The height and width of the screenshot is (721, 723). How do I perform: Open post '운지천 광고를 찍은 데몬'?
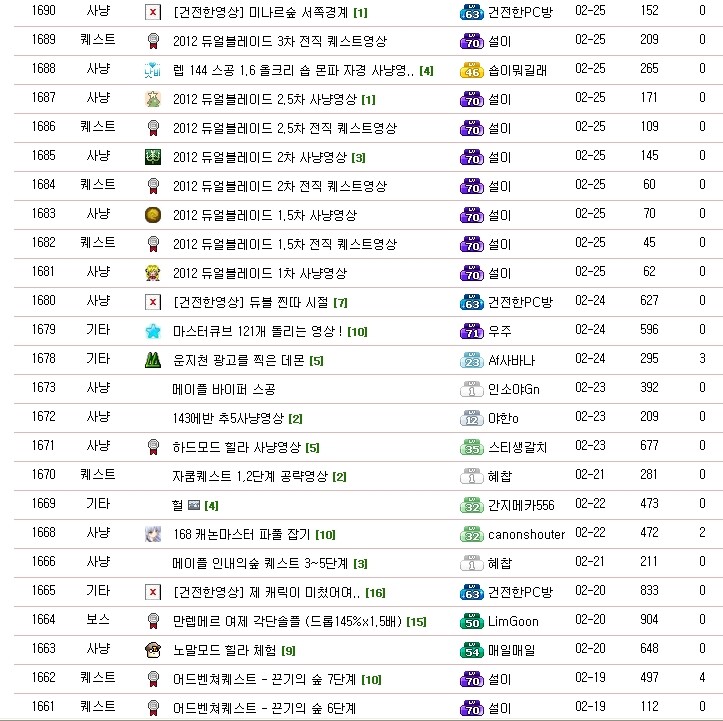[x=239, y=360]
